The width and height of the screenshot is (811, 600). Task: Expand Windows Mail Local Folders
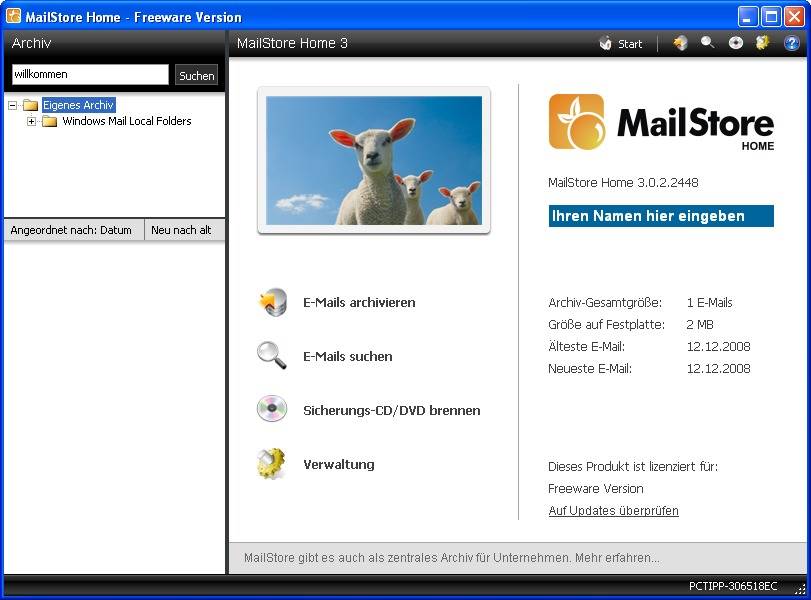coord(31,120)
